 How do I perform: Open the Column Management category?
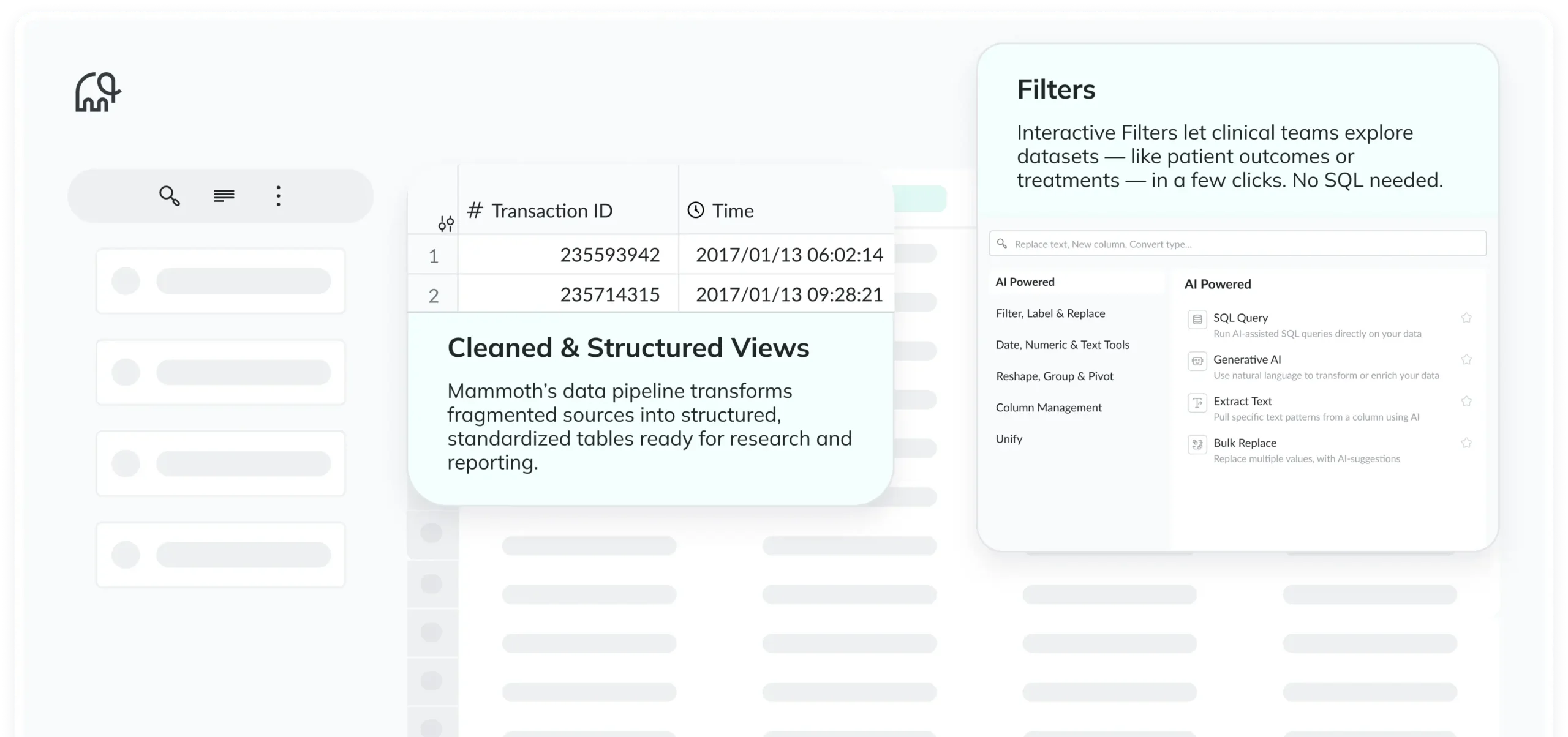coord(1048,408)
